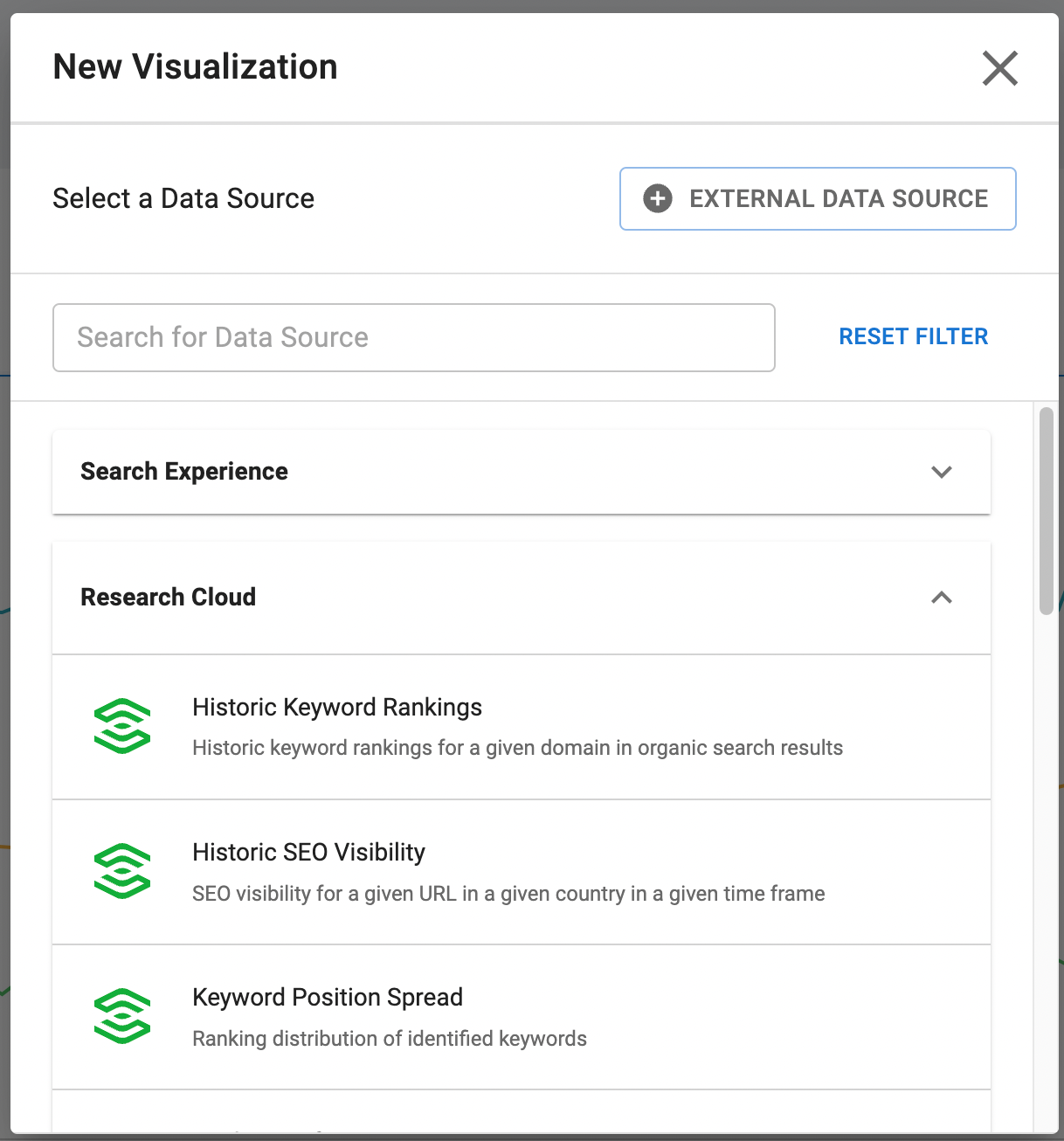Click the data source list scrollbar
Viewport: 1064px width, 1141px height.
click(1046, 511)
